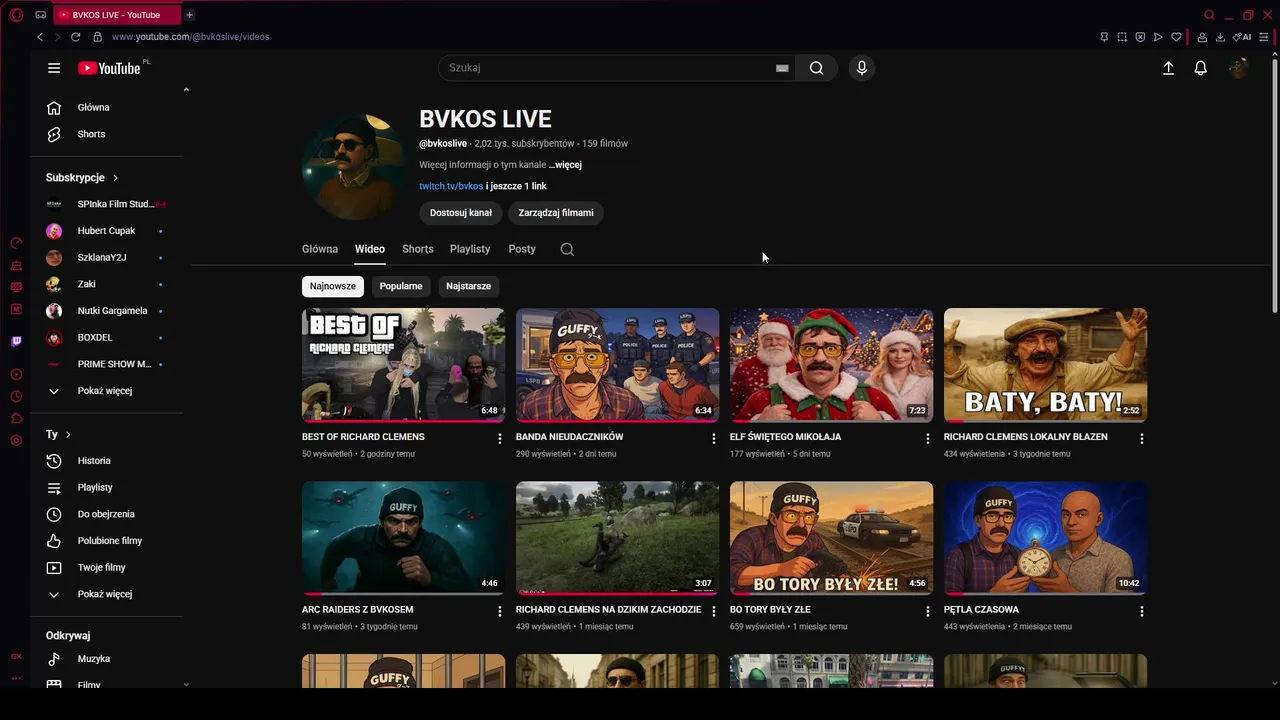Open Twitch in the Opera GX sidebar

16,341
